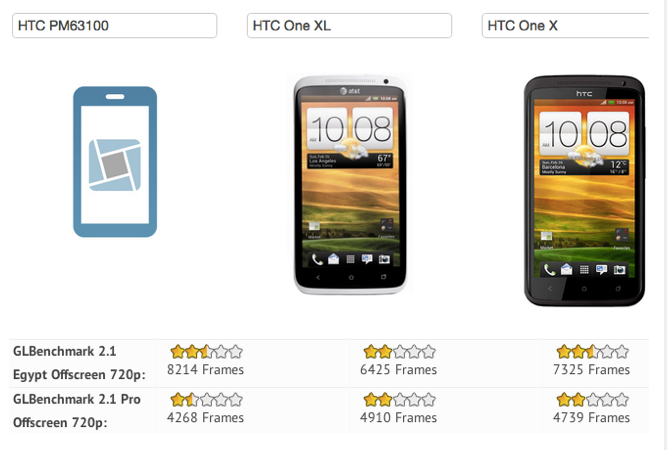
Task: Open the white HTC One XL phone image
Action: [350, 185]
